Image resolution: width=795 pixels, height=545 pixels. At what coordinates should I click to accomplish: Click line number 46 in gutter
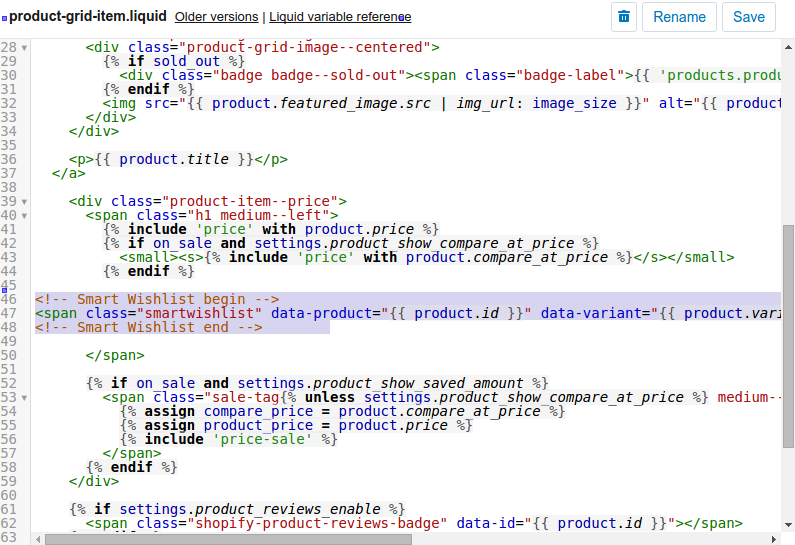(9, 299)
